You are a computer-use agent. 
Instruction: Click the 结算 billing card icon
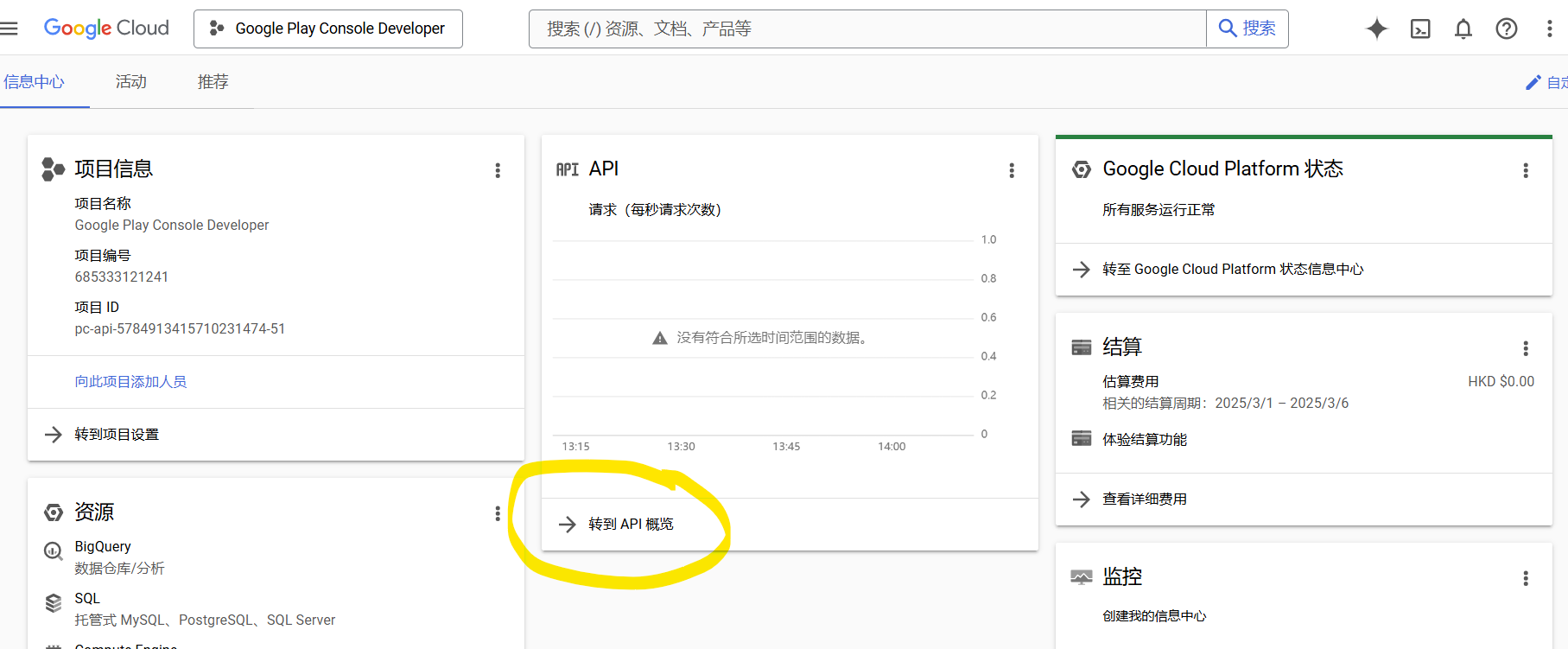click(x=1082, y=347)
